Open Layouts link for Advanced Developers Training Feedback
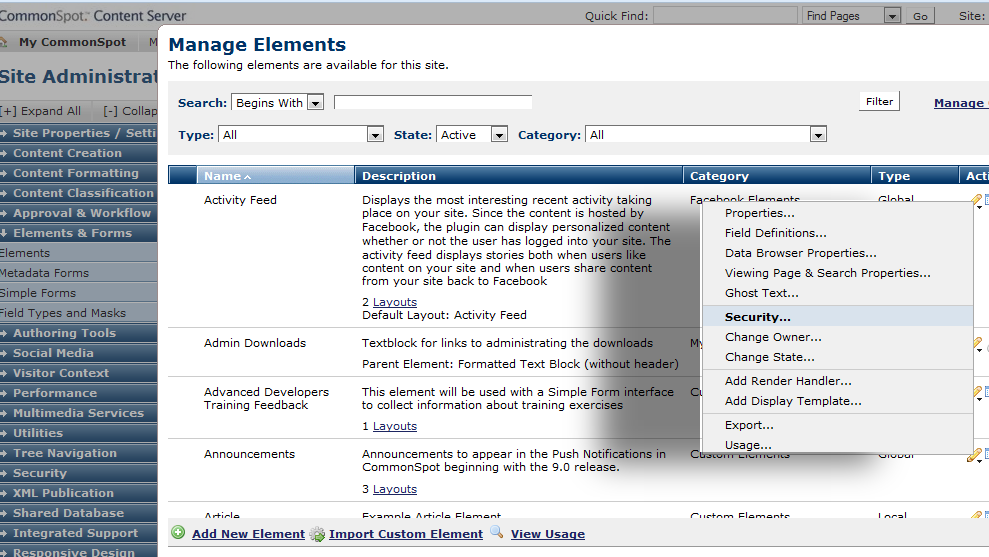This screenshot has height=557, width=989. pos(395,426)
